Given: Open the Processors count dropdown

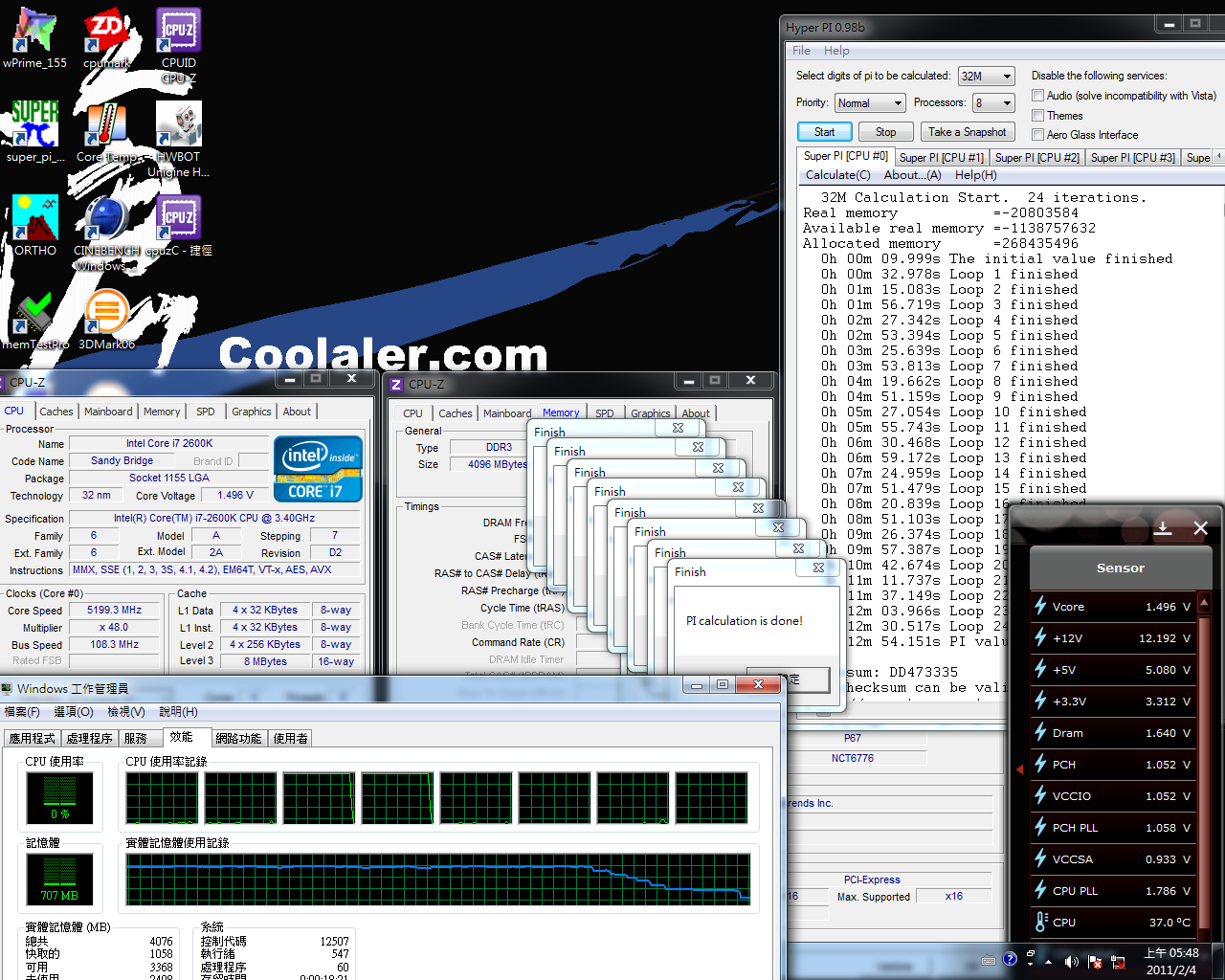Looking at the screenshot, I should [993, 102].
